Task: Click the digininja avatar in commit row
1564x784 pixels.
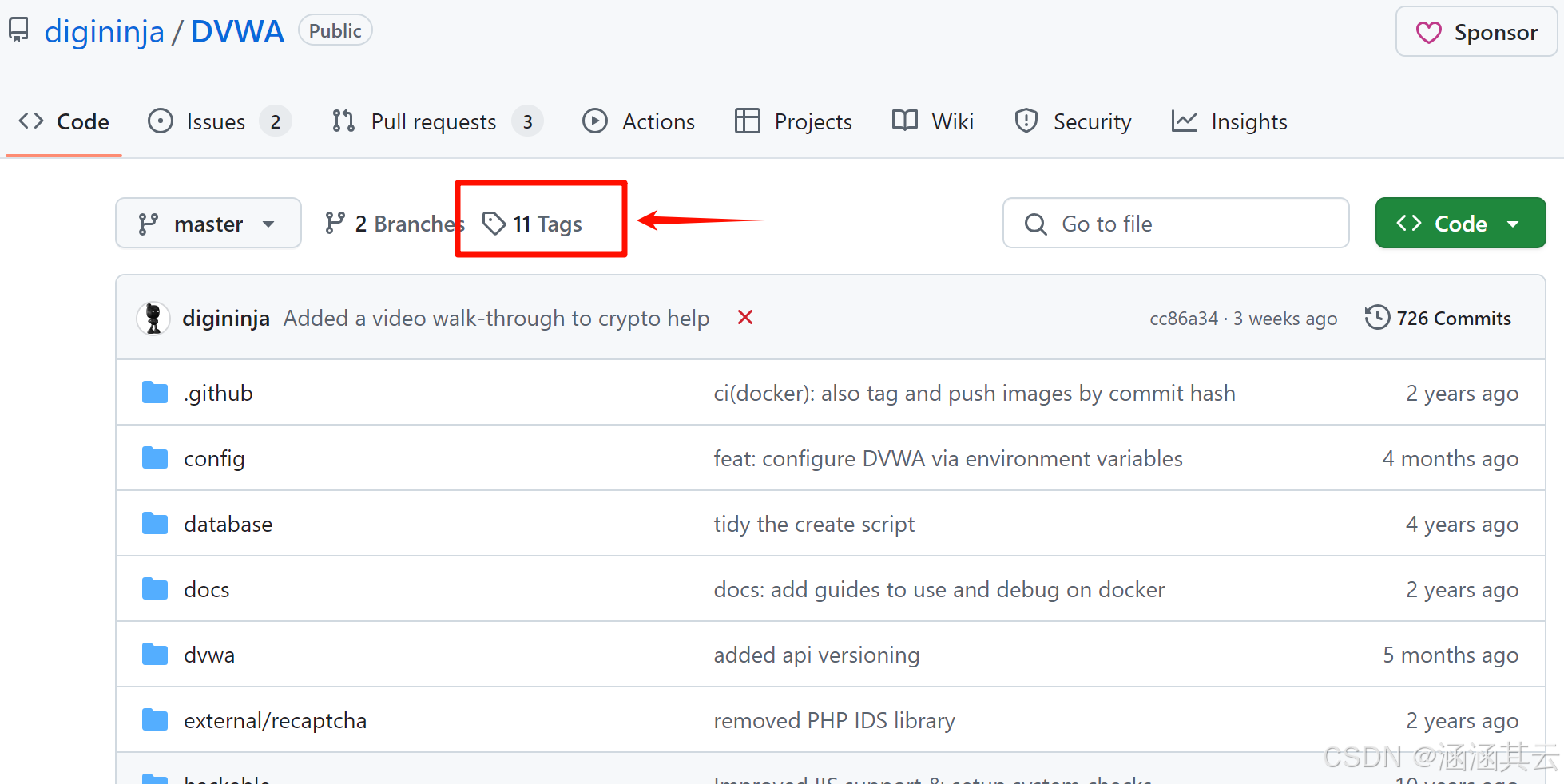Action: coord(153,319)
